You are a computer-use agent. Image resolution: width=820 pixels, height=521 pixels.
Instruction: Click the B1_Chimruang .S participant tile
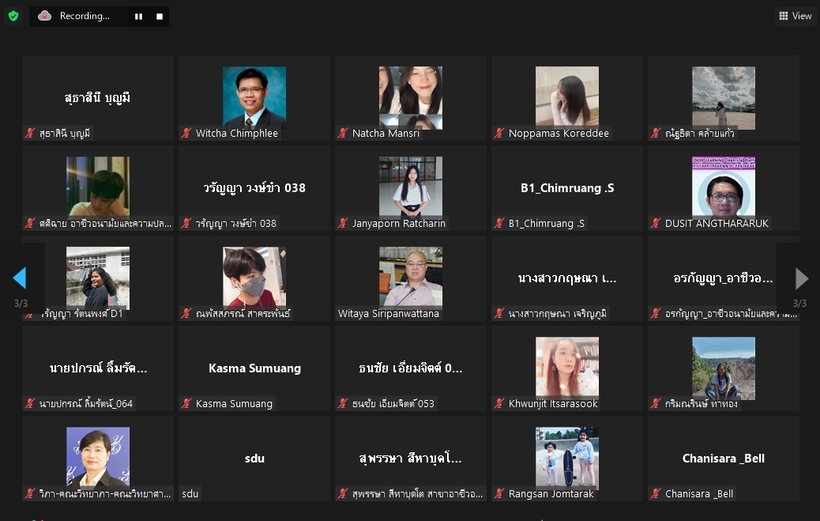click(x=567, y=187)
